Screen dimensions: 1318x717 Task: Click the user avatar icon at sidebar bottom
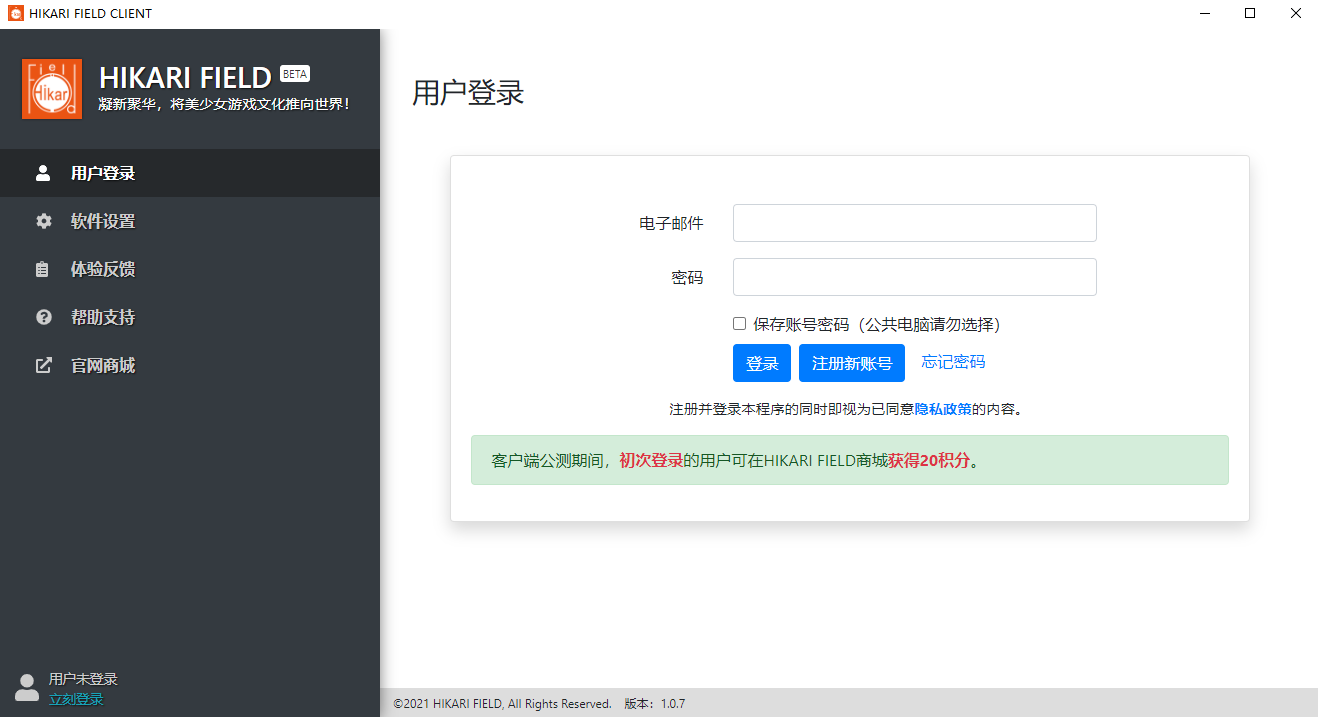click(x=27, y=687)
